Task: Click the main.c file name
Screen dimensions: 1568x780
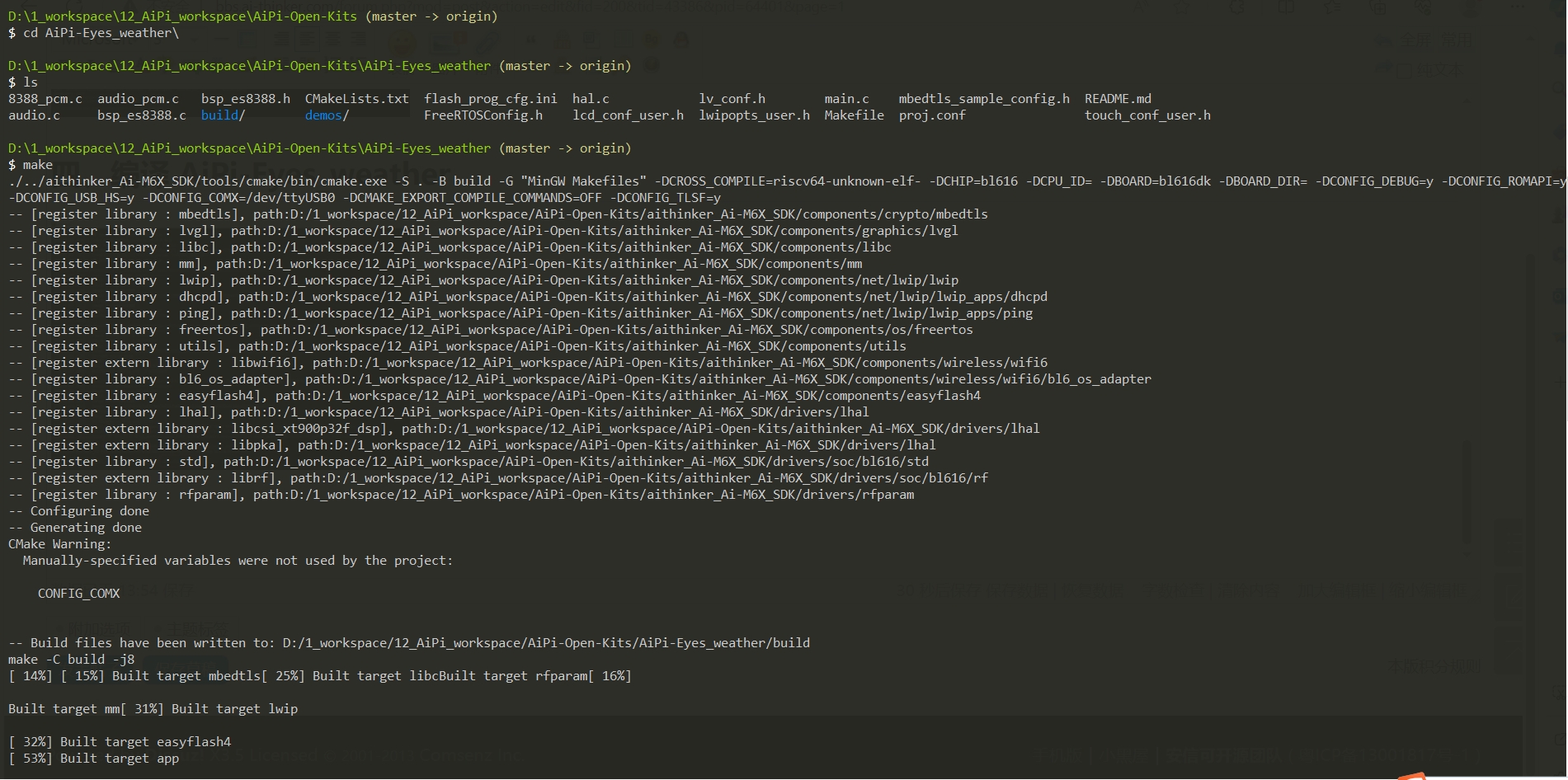Action: point(847,99)
